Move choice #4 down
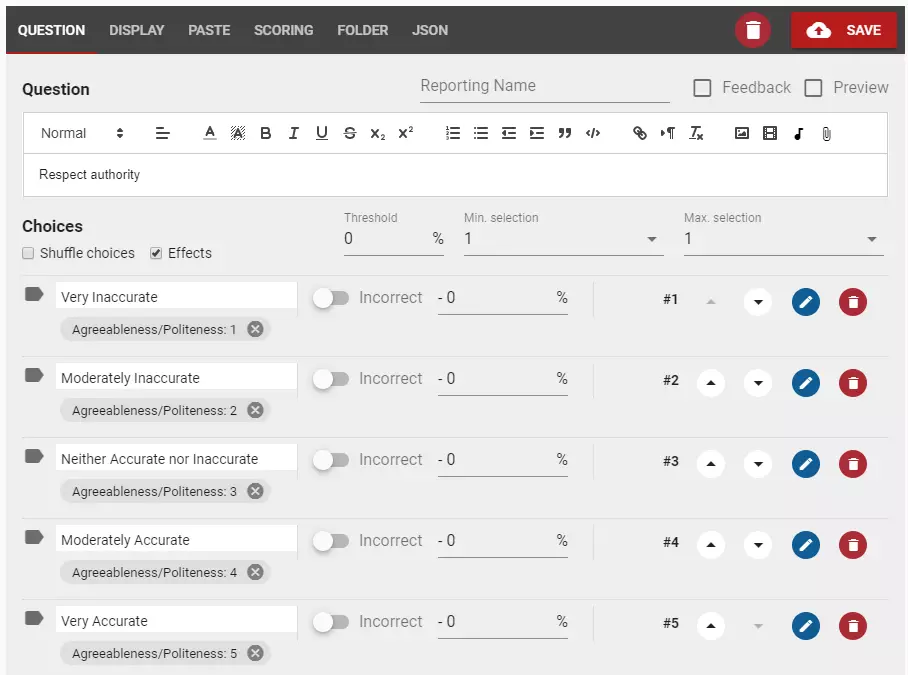Image resolution: width=908 pixels, height=675 pixels. 758,545
